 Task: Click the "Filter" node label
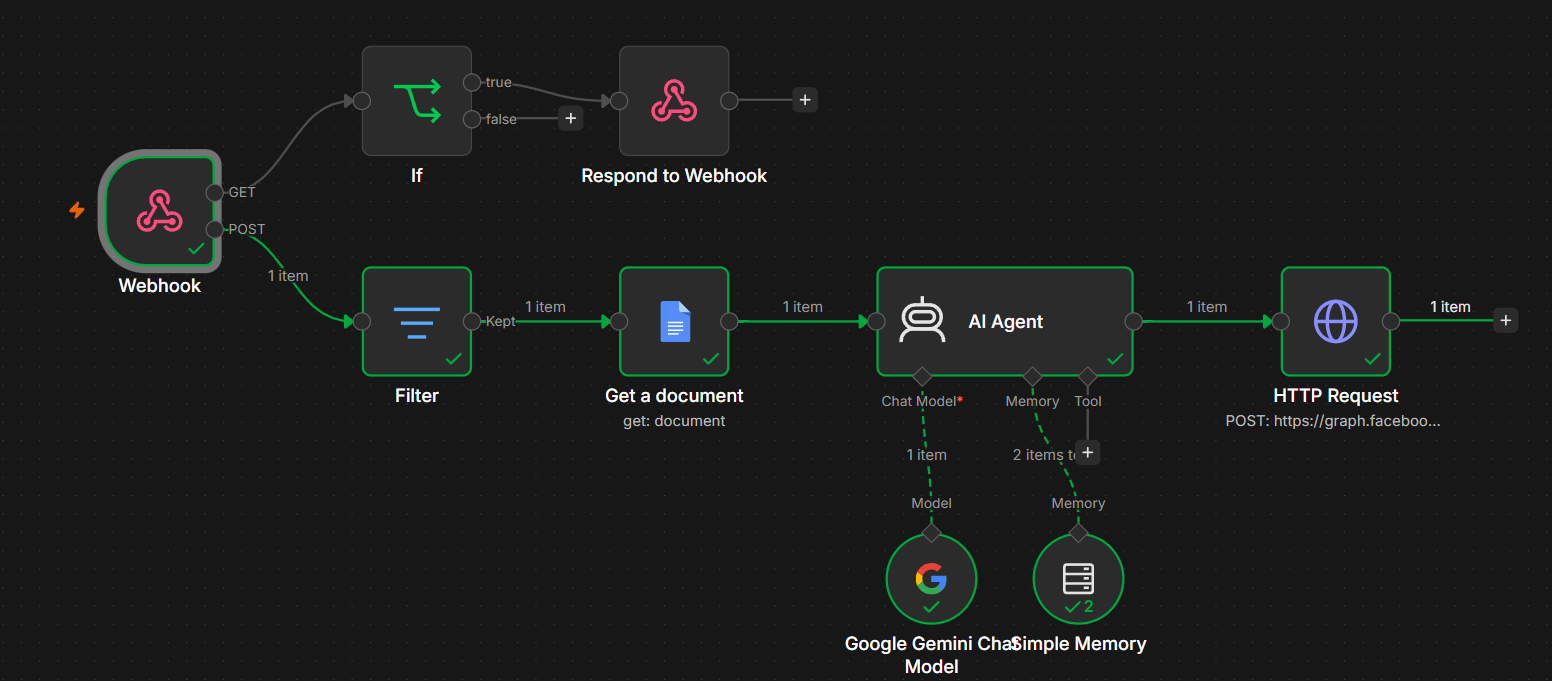[417, 395]
